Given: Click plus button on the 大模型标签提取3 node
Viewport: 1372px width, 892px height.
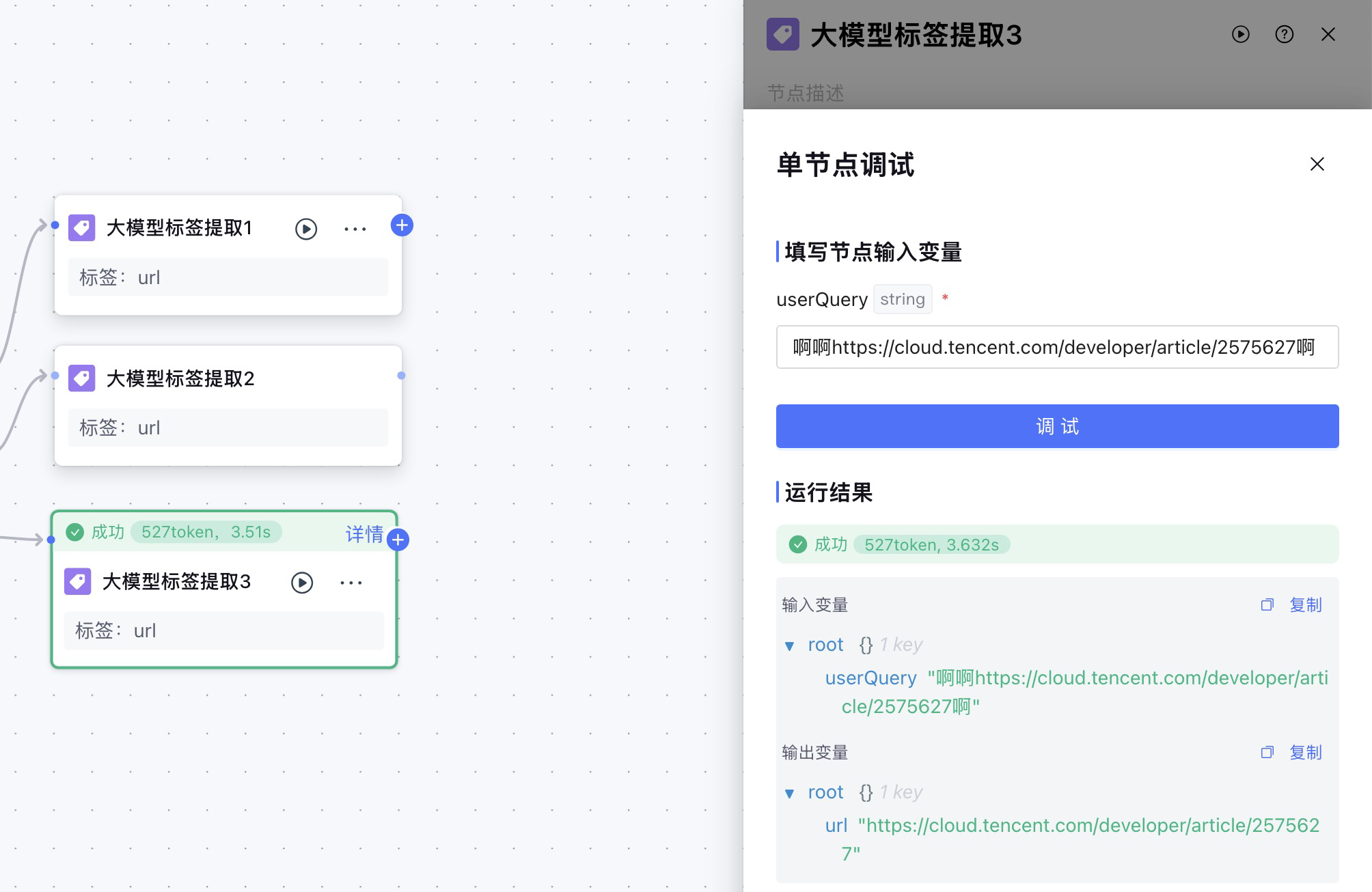Looking at the screenshot, I should pyautogui.click(x=398, y=540).
